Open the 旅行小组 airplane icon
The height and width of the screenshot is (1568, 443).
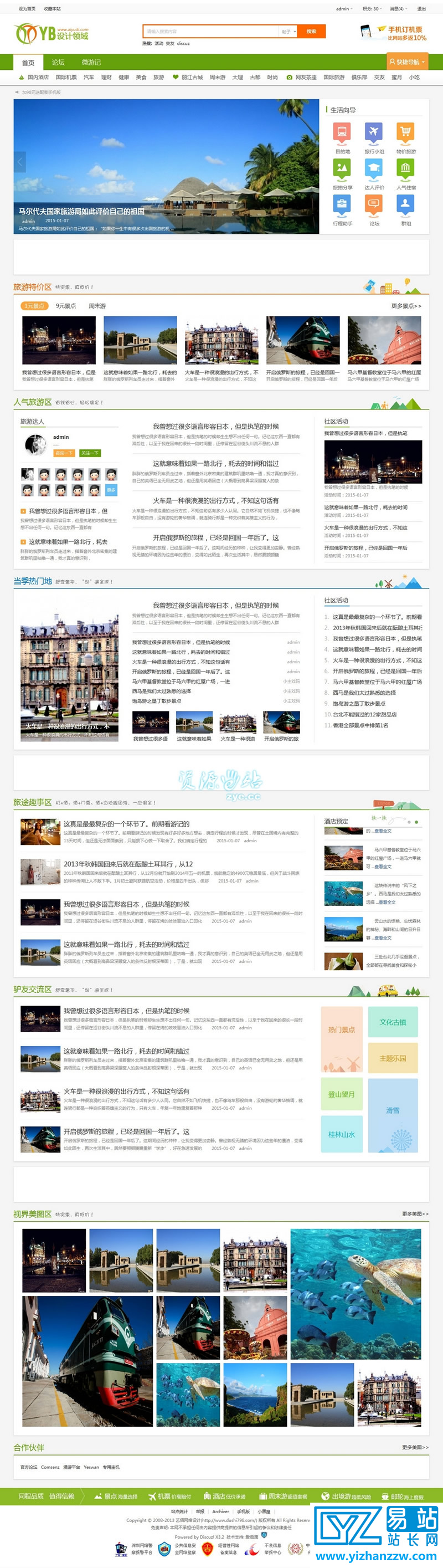point(374,132)
